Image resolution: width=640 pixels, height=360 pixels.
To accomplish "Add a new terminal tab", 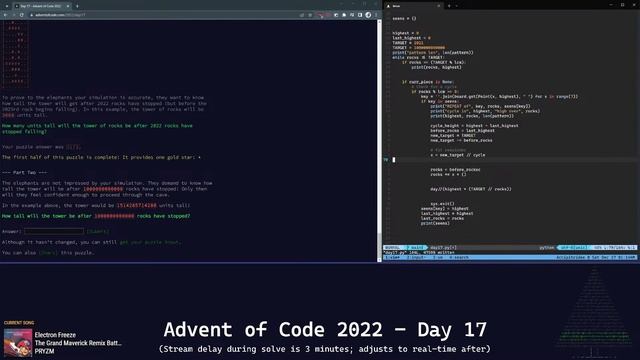I will pyautogui.click(x=449, y=6).
